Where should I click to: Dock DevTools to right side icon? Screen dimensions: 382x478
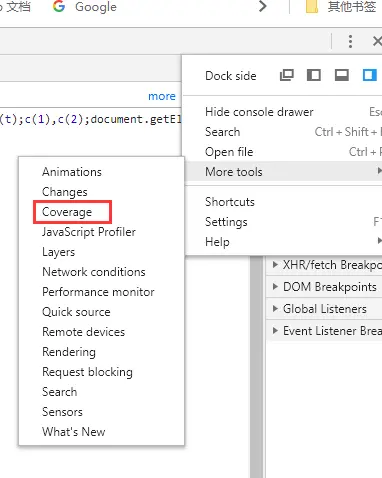tap(370, 75)
